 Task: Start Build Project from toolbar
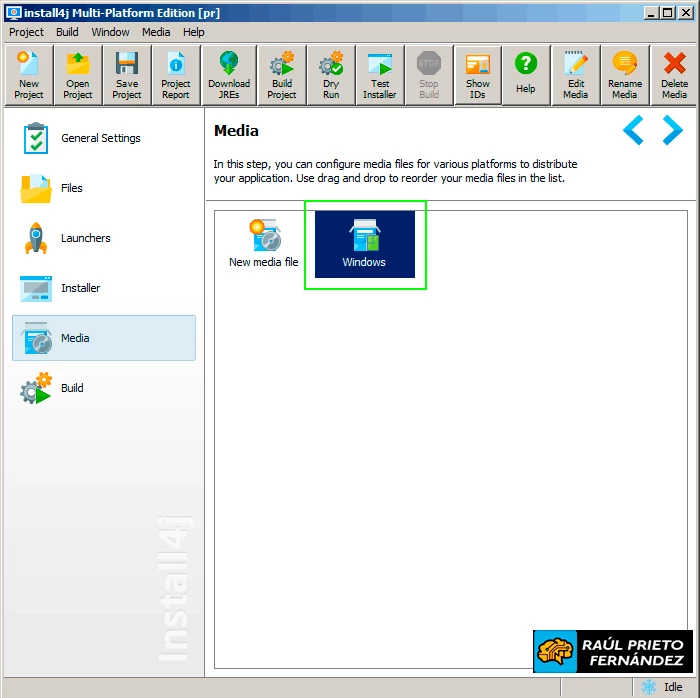point(282,75)
